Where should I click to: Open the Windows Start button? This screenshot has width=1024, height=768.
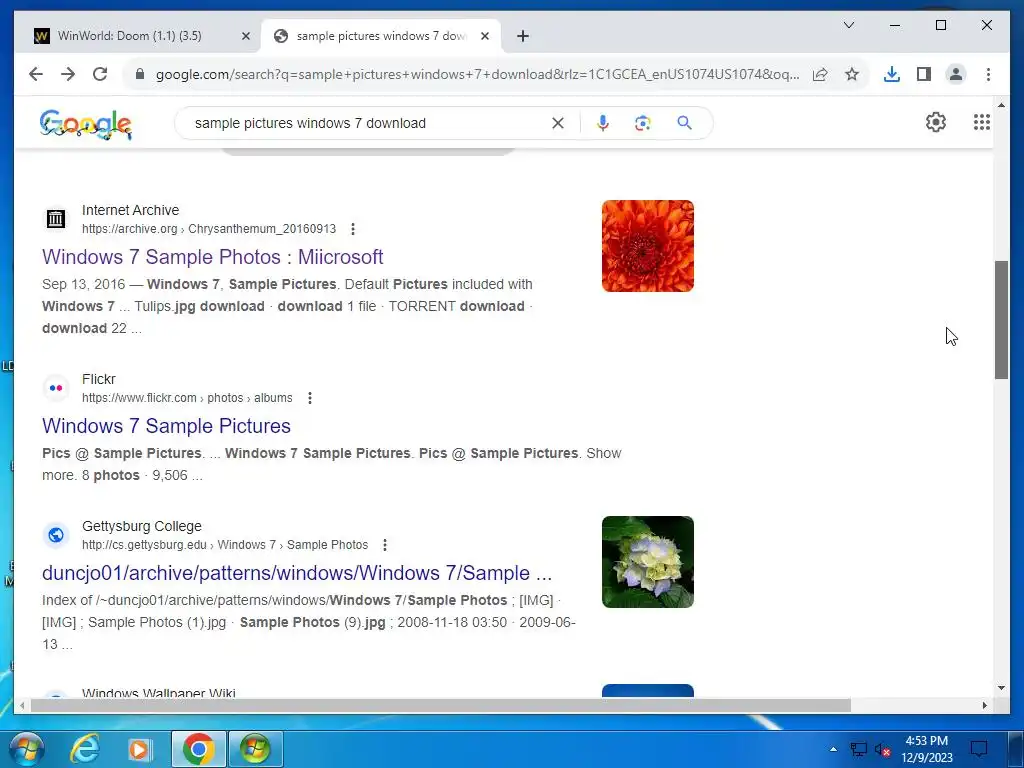[26, 749]
